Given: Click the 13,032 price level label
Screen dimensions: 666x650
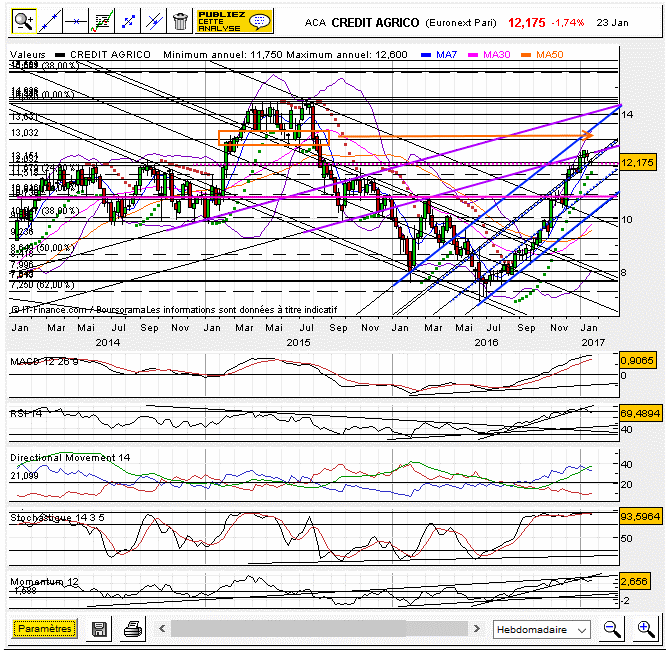Looking at the screenshot, I should (x=24, y=133).
